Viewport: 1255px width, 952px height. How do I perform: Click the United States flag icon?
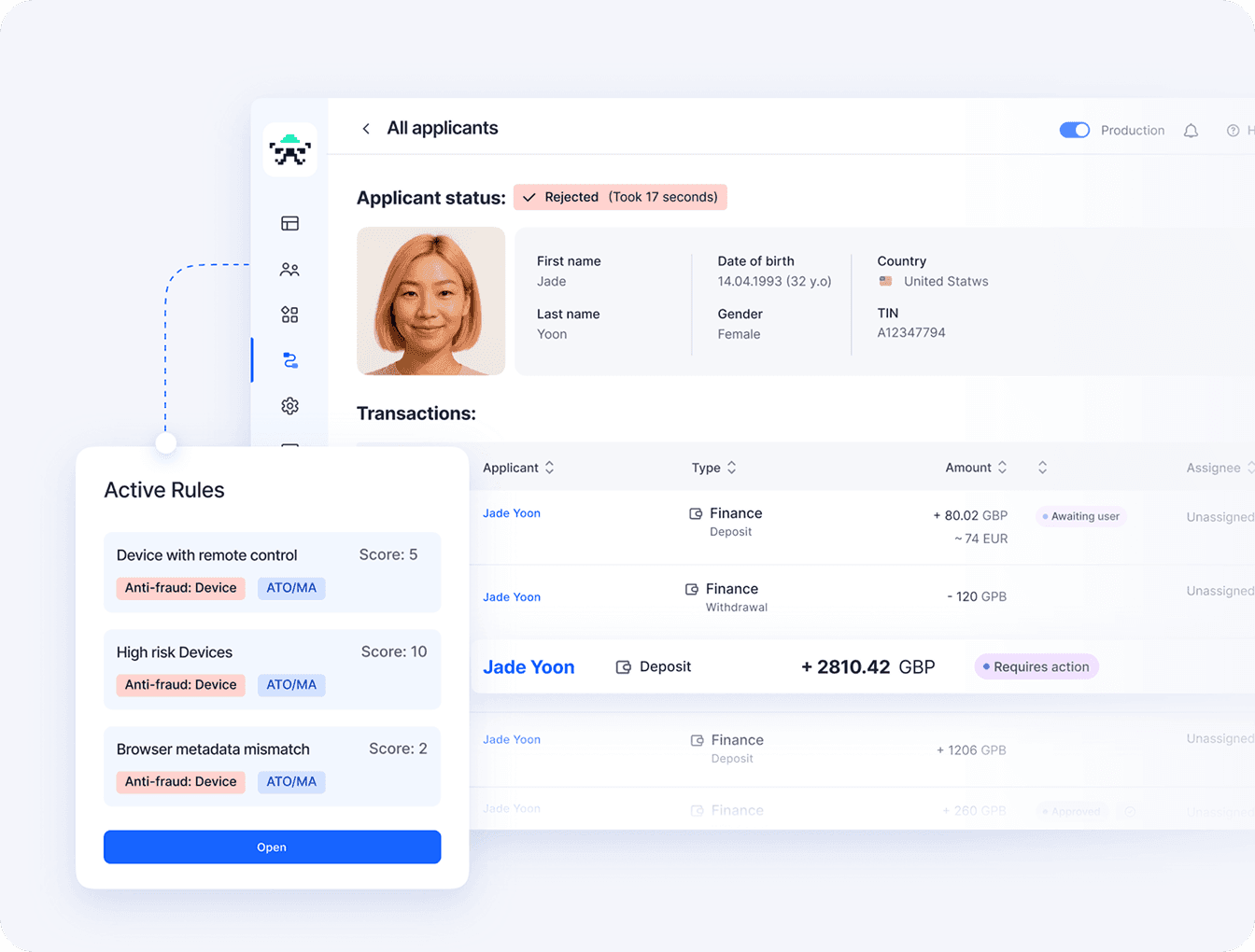tap(885, 281)
